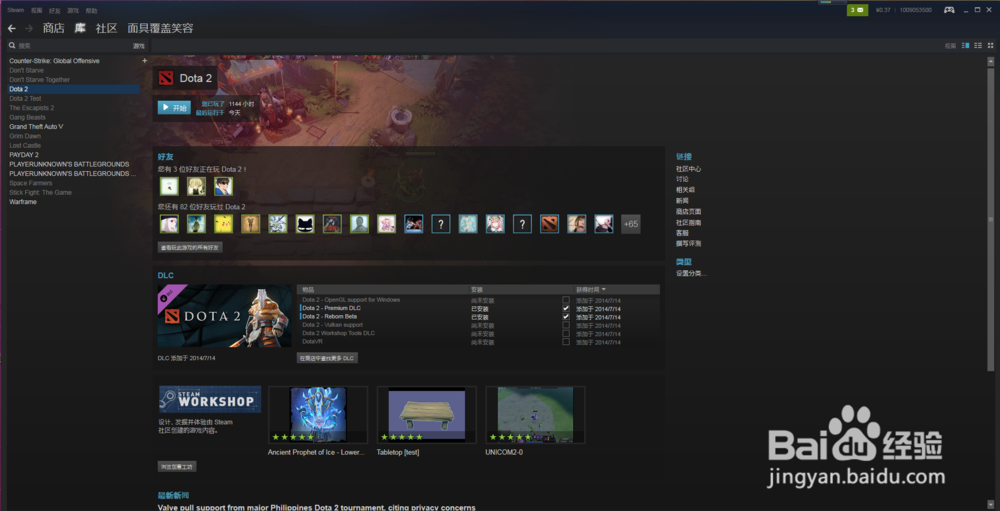
Task: Add a category with the plus icon
Action: click(144, 61)
